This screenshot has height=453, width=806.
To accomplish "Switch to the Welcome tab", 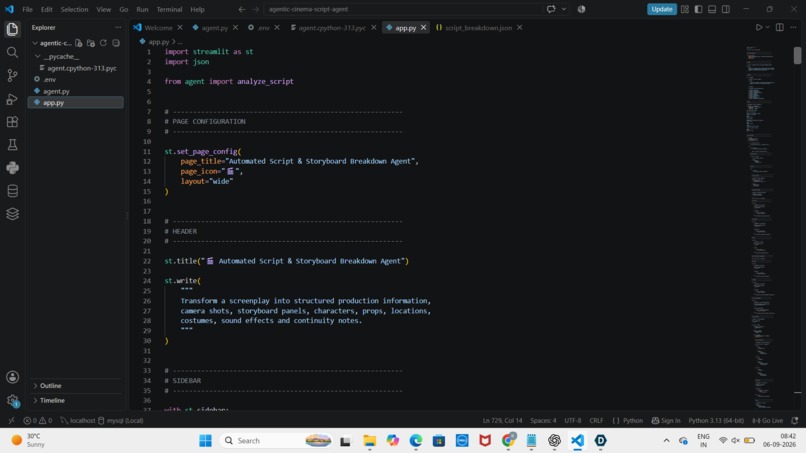I will click(158, 28).
